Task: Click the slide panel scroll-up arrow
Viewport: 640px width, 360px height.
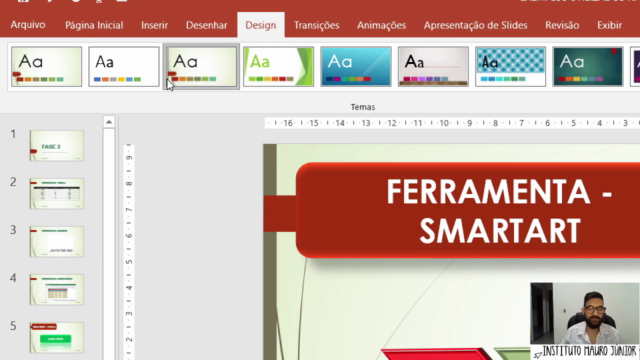Action: (x=109, y=122)
